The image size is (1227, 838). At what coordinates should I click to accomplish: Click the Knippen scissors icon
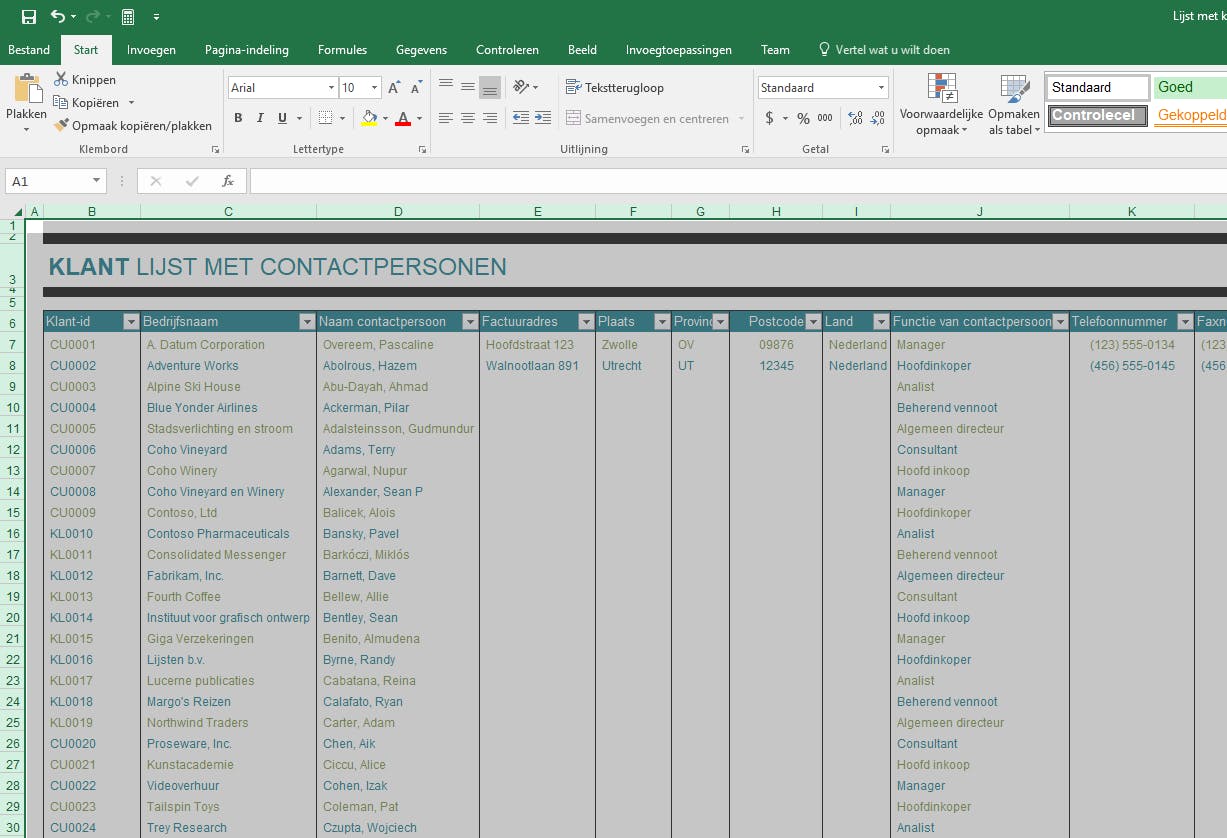coord(61,80)
